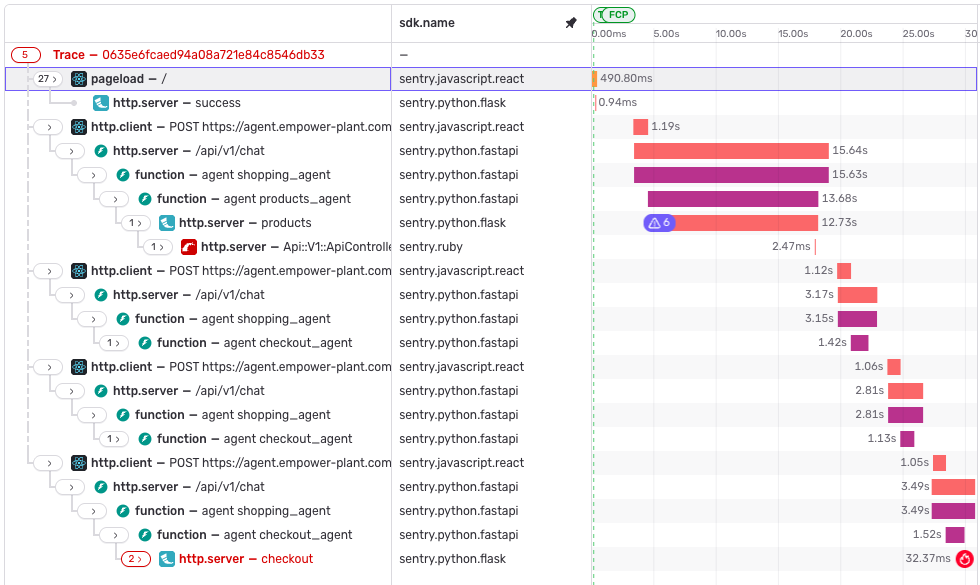
Task: Click the 2.47ms duration label
Action: [x=791, y=246]
